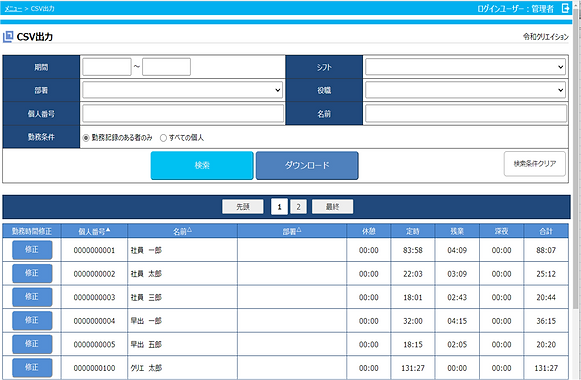Click the 勤務時間修正 column header
Screen dimensions: 581x380
32,231
